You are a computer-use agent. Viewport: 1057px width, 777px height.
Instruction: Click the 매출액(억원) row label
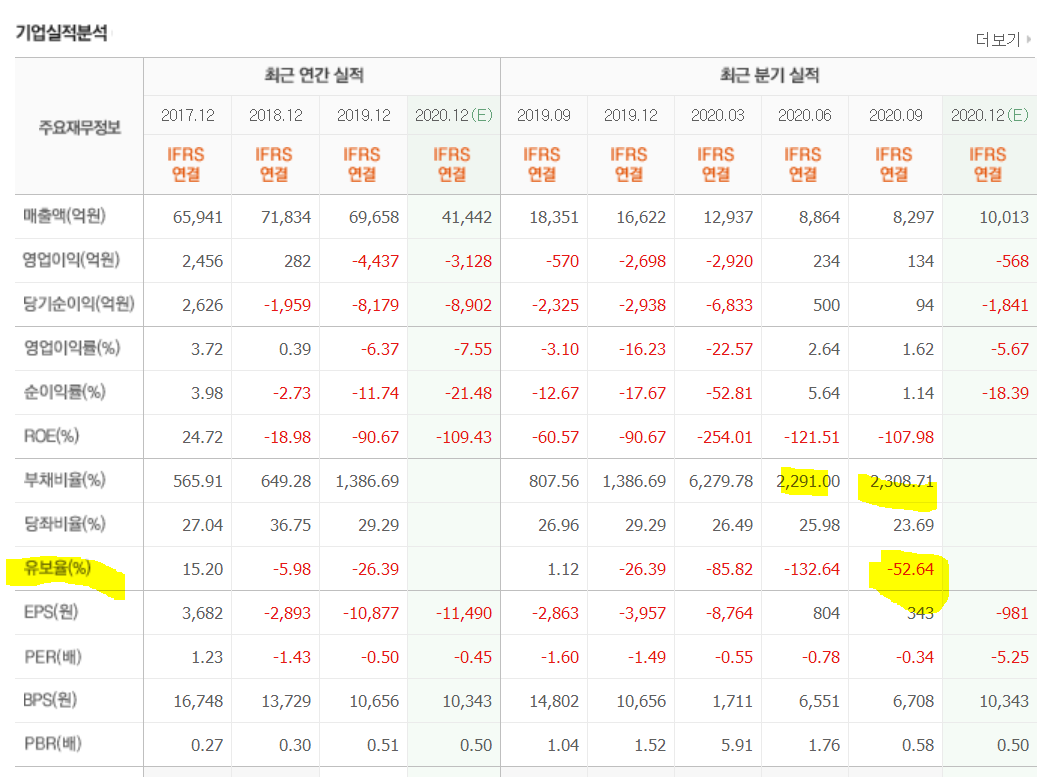pyautogui.click(x=64, y=216)
